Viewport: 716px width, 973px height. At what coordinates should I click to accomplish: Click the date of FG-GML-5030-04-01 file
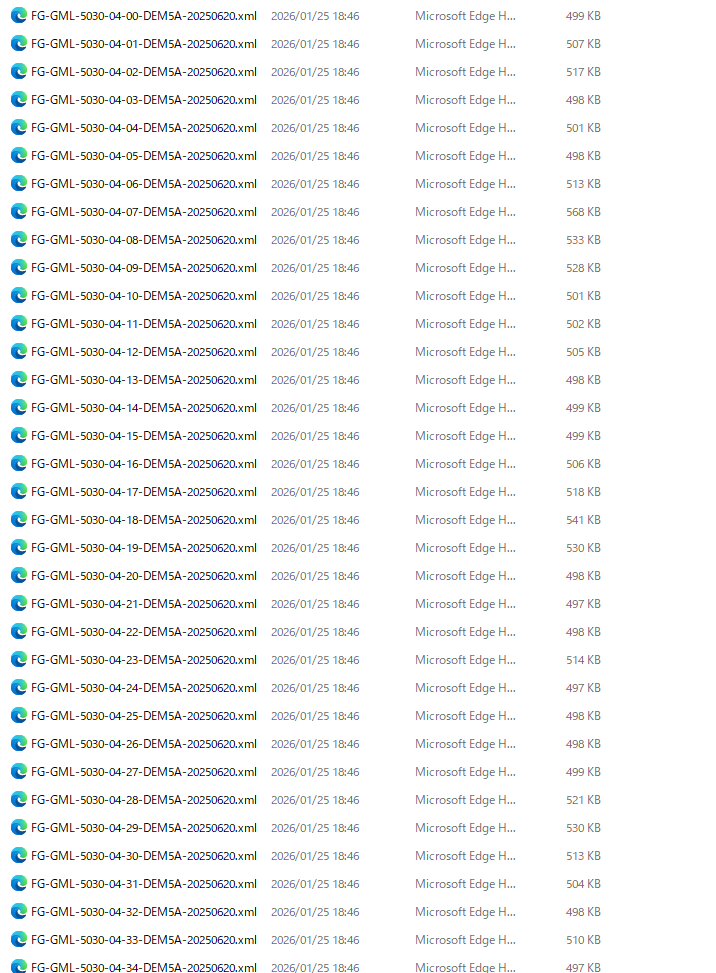coord(315,44)
